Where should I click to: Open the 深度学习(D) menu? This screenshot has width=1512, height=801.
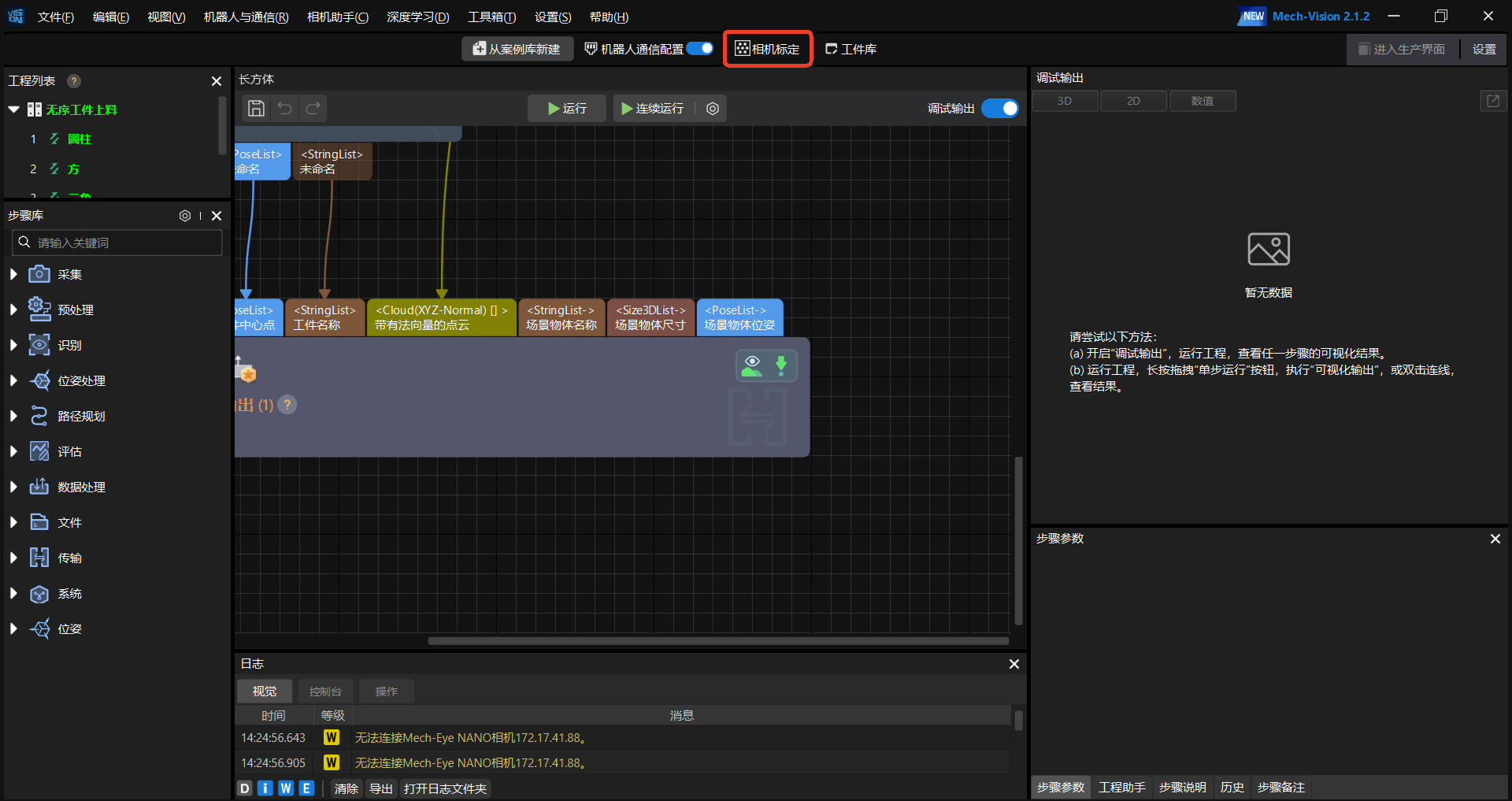(x=417, y=17)
